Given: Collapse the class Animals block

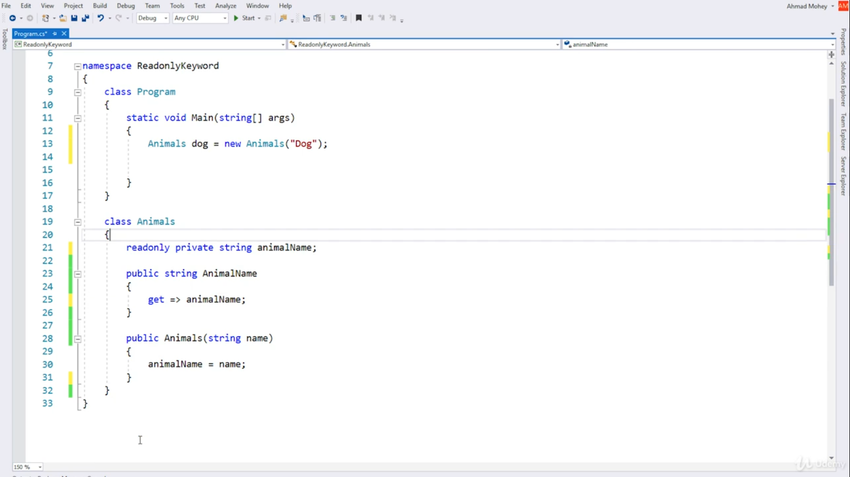Looking at the screenshot, I should (x=78, y=222).
